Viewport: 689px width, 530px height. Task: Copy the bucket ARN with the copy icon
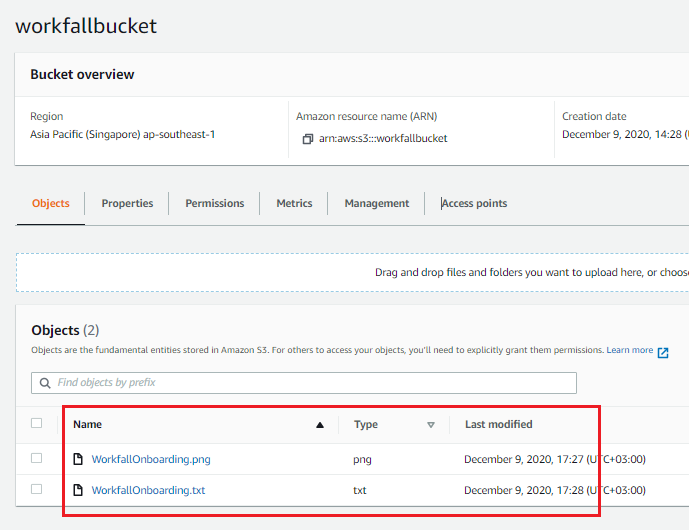pyautogui.click(x=308, y=139)
